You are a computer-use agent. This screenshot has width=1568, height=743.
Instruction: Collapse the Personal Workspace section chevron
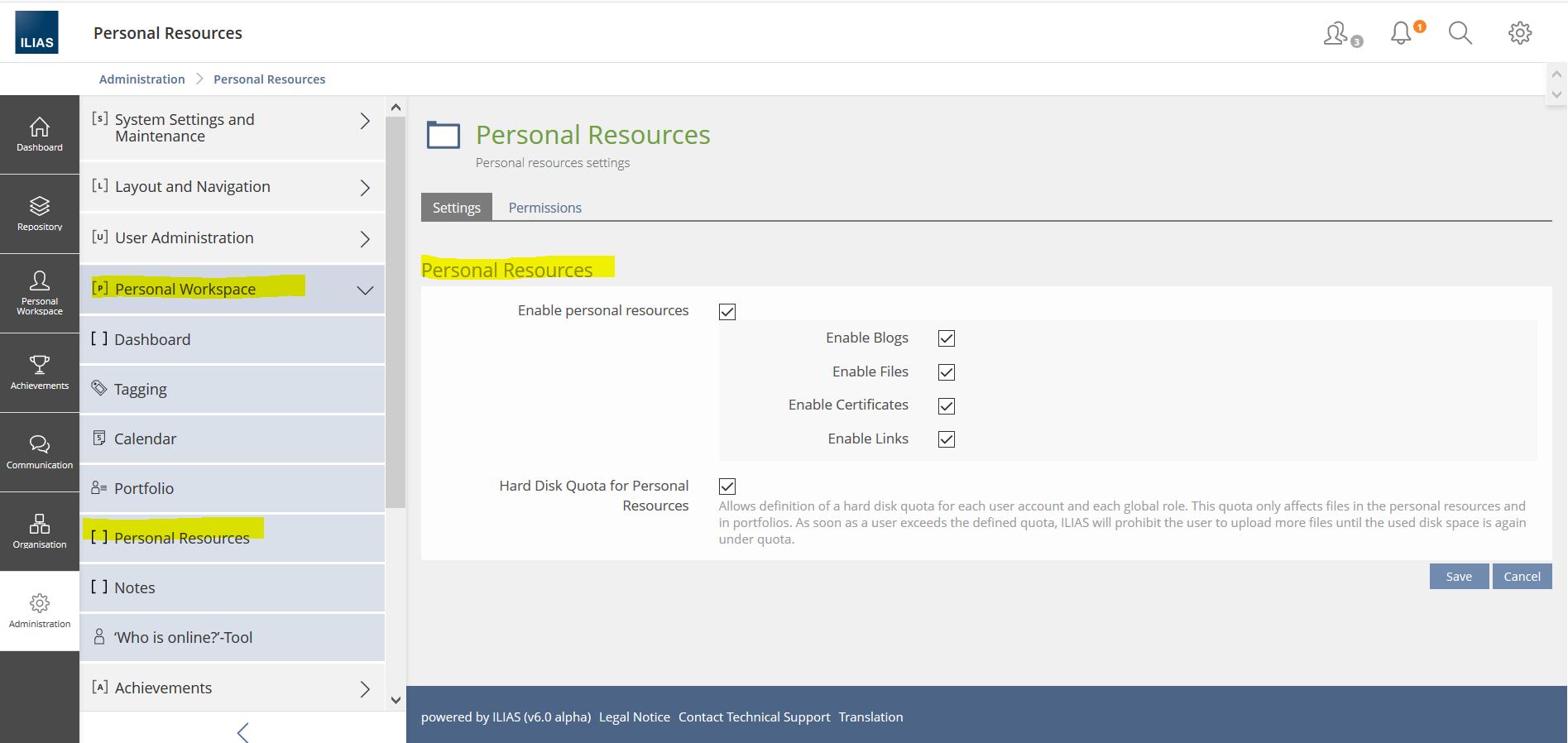[365, 290]
